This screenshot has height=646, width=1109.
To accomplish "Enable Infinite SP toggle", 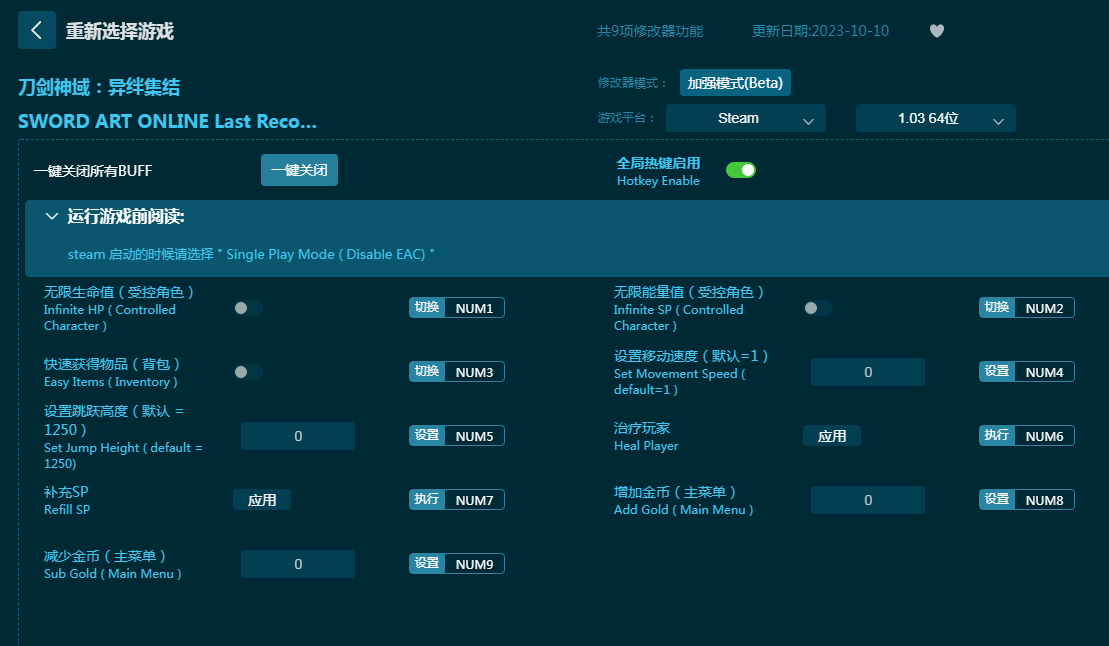I will (818, 308).
